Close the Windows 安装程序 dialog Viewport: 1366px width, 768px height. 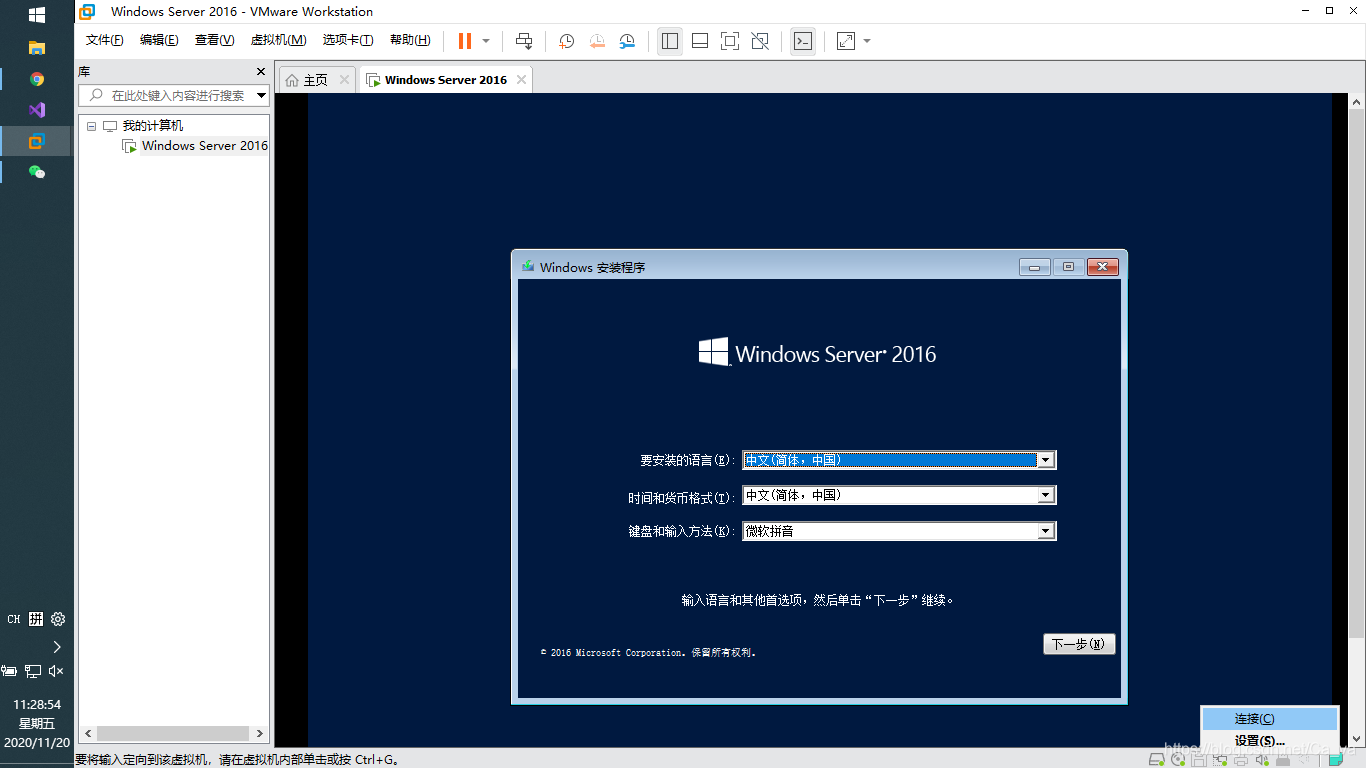point(1102,267)
